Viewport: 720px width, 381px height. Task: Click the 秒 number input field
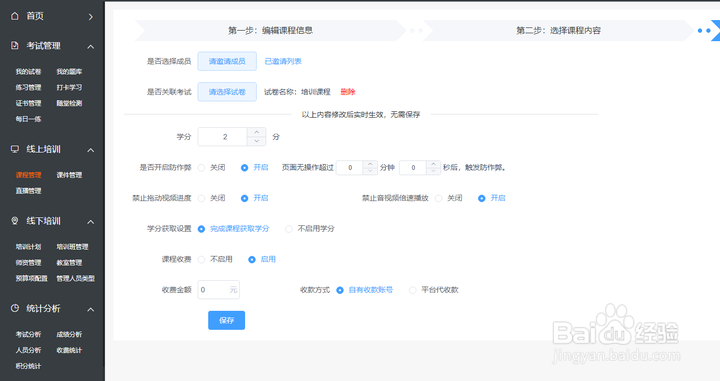413,168
